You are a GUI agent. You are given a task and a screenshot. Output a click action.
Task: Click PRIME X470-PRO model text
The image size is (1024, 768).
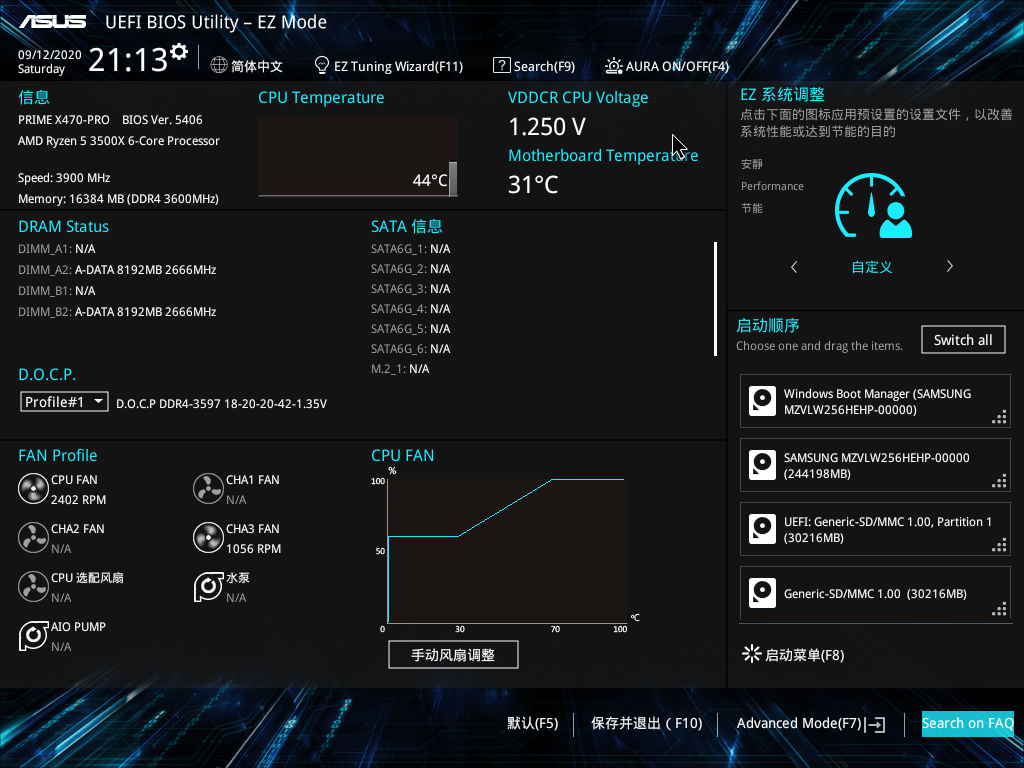point(64,120)
